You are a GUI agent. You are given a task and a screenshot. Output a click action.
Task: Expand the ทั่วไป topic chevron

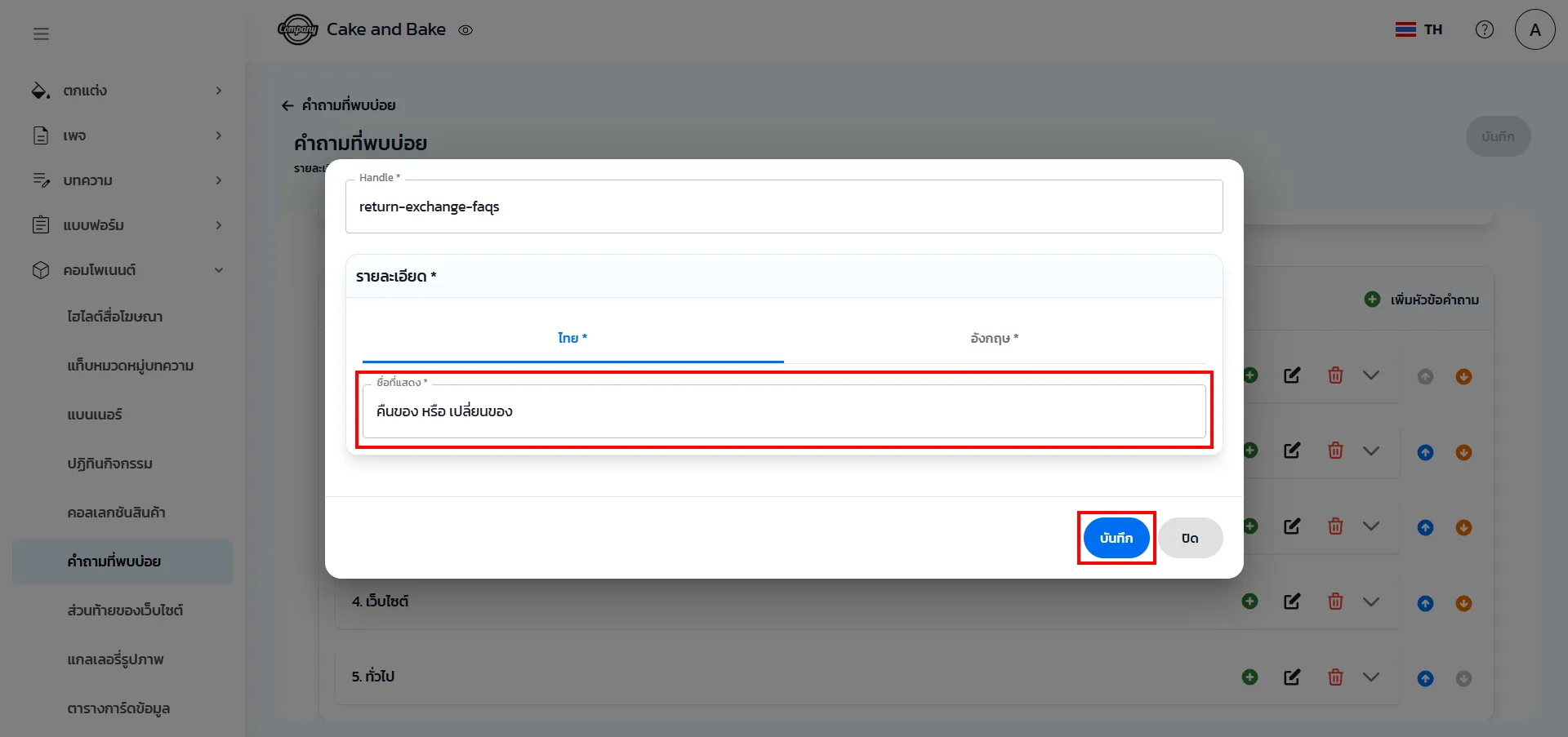pos(1371,677)
